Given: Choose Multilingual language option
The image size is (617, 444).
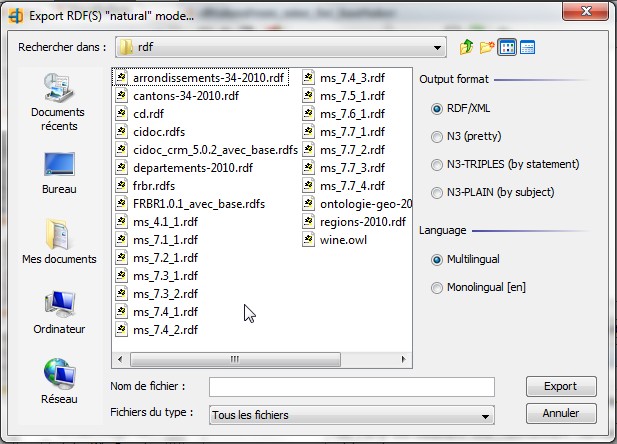Looking at the screenshot, I should 437,260.
